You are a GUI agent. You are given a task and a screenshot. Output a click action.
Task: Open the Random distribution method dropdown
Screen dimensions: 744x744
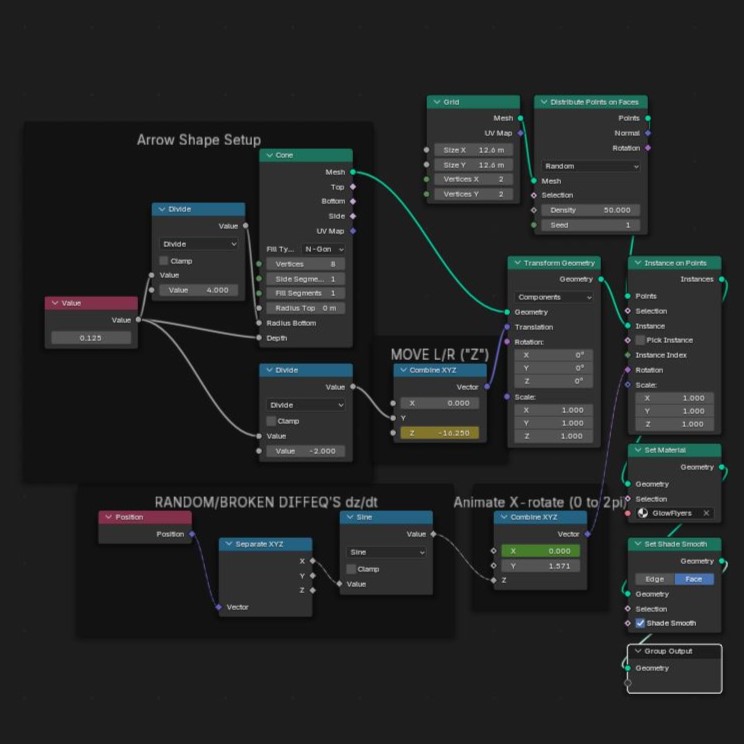coord(590,166)
